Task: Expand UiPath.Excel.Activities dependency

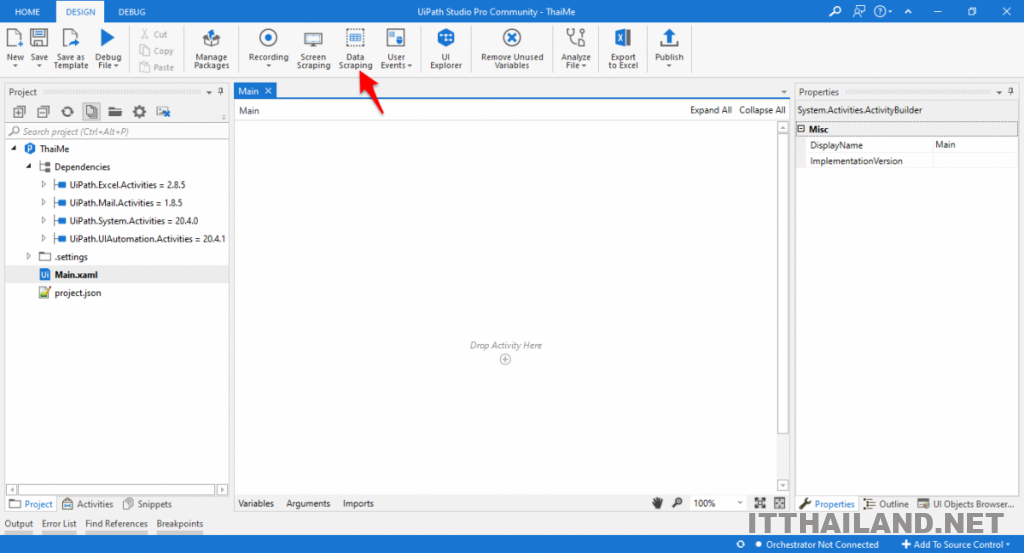Action: [44, 184]
